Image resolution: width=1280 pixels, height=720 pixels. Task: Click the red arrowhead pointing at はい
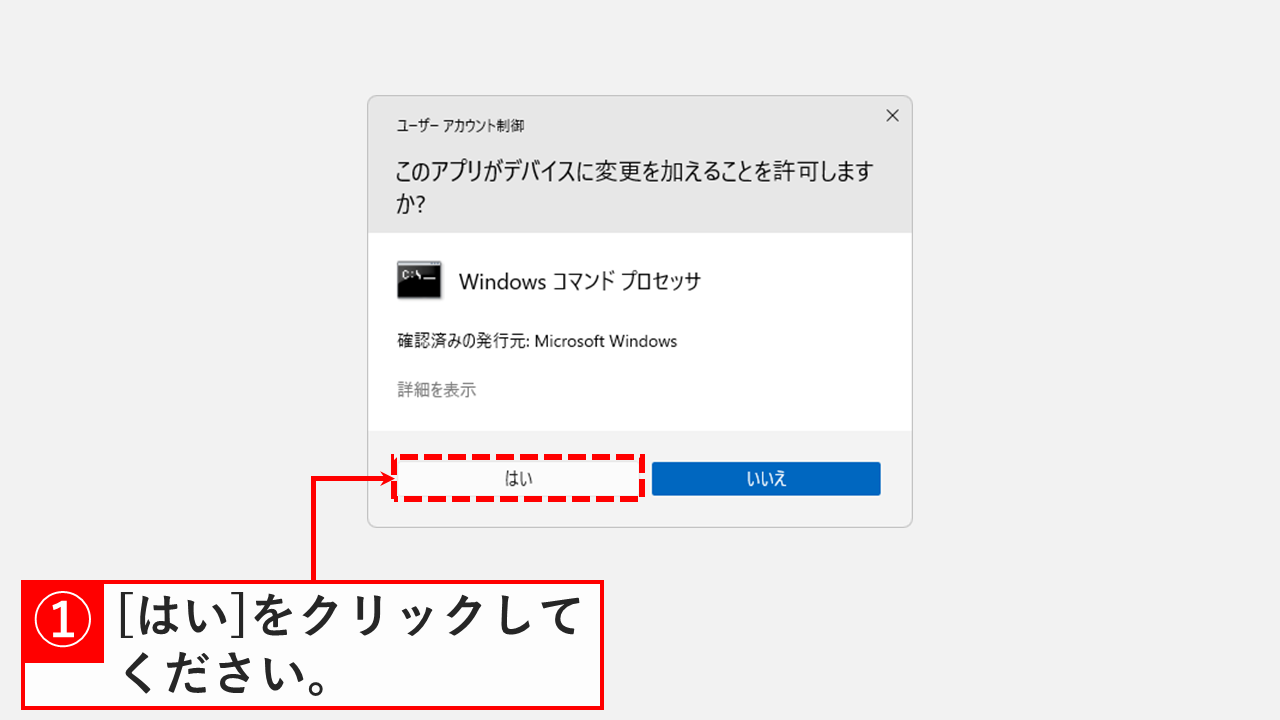tap(390, 479)
